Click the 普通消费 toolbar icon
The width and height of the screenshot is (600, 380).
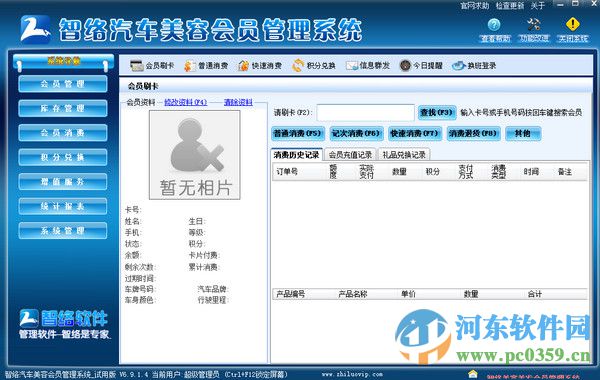189,66
